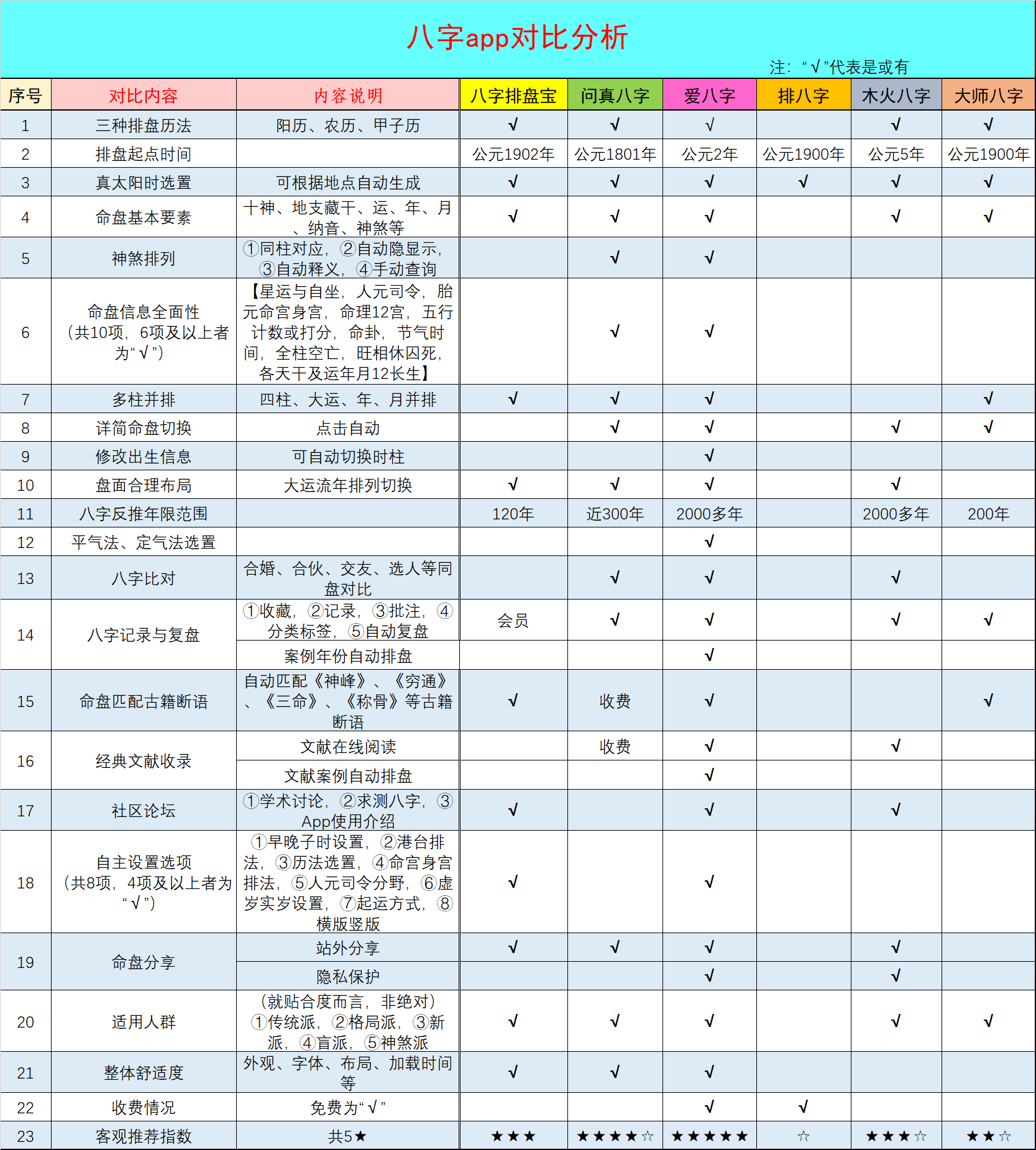Select the cell 案例年份自动排盘
The height and width of the screenshot is (1150, 1036).
(x=348, y=655)
